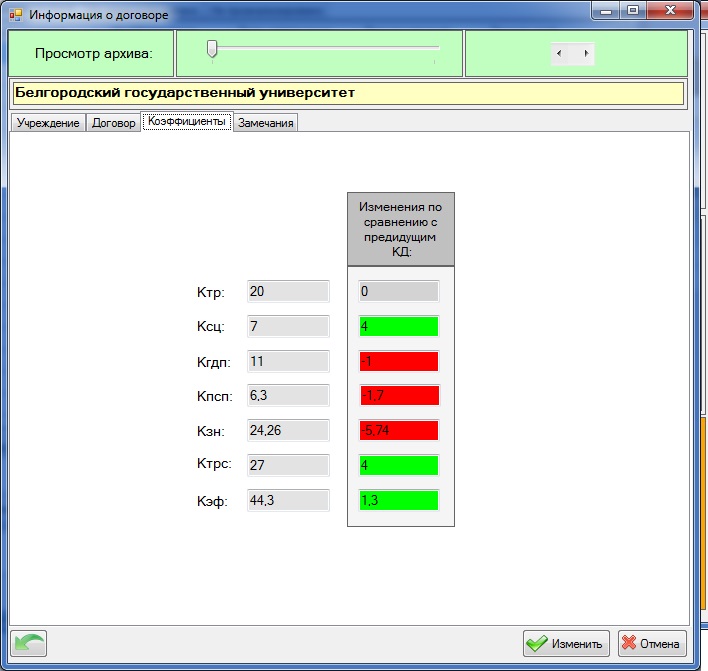Viewport: 708px width, 671px height.
Task: Switch to the Договор tab
Action: (x=113, y=123)
